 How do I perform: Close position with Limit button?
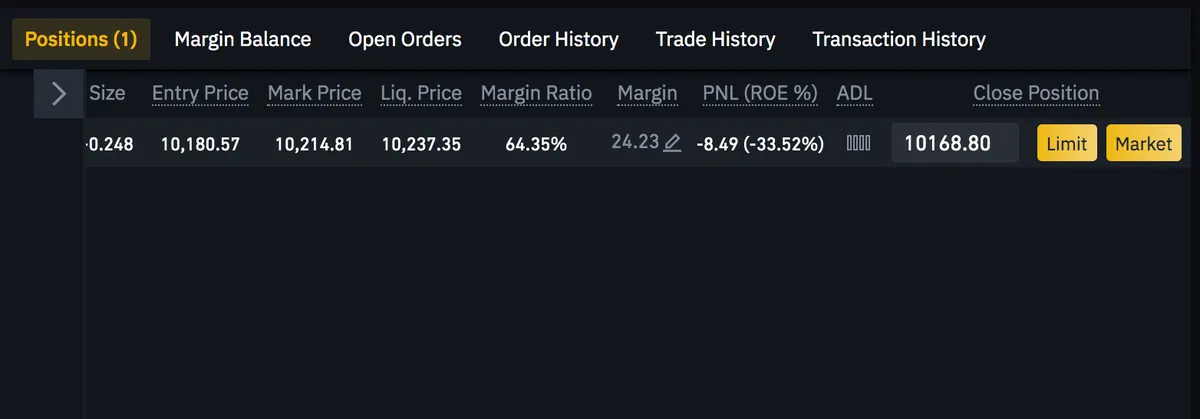click(x=1067, y=143)
